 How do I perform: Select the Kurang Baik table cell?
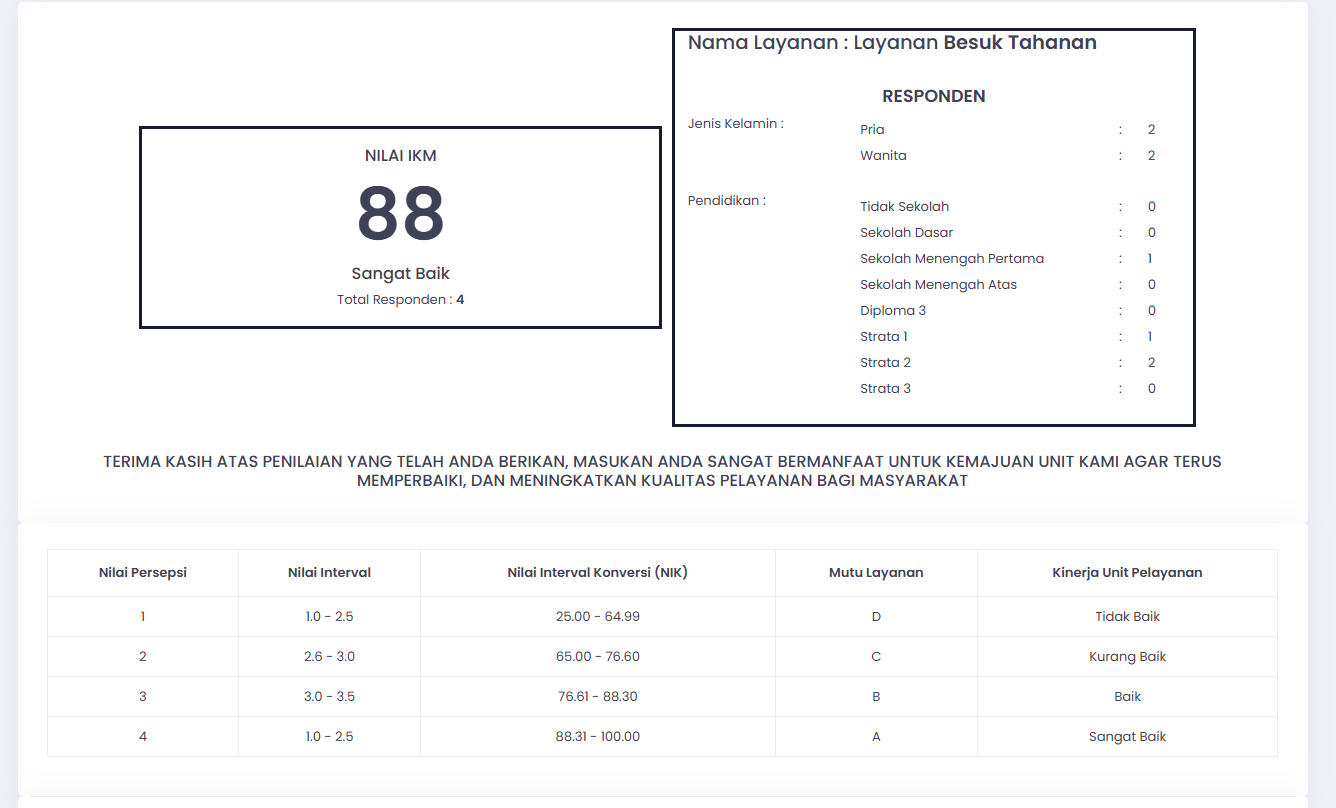pos(1127,657)
